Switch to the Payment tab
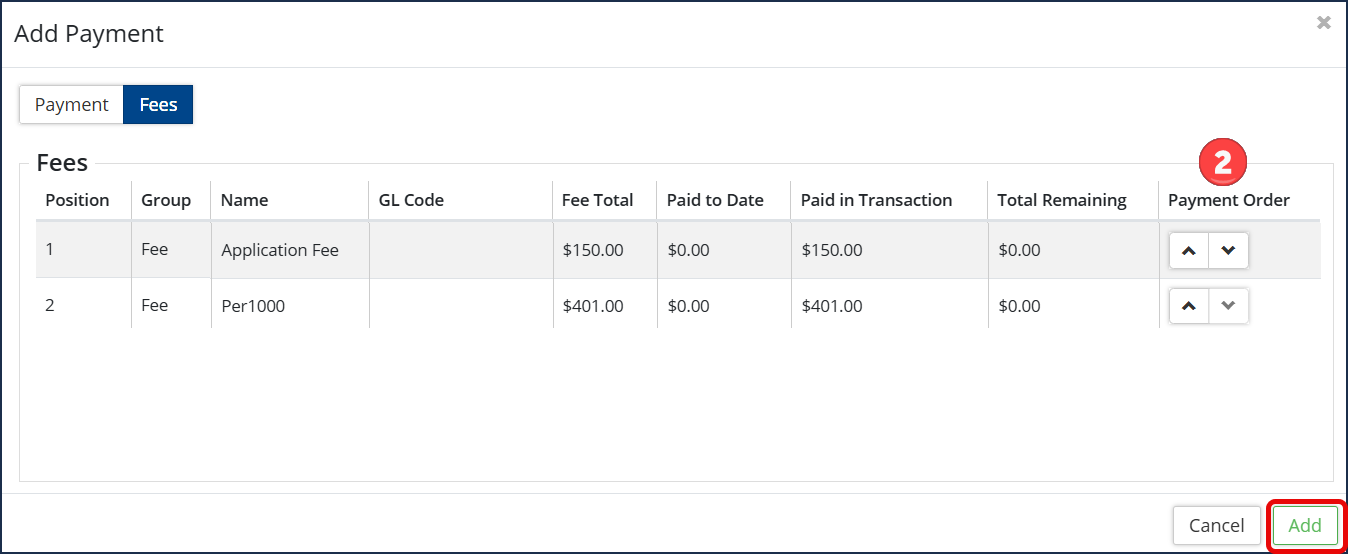The width and height of the screenshot is (1348, 554). (71, 105)
